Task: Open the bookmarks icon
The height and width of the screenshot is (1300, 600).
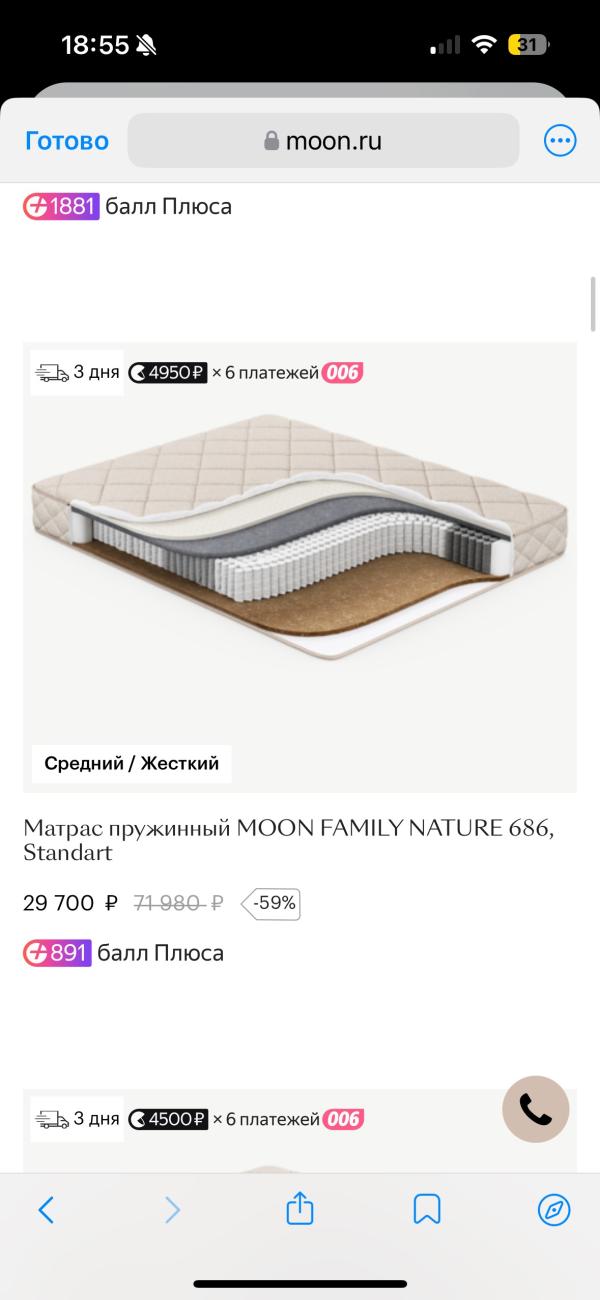Action: [427, 1210]
